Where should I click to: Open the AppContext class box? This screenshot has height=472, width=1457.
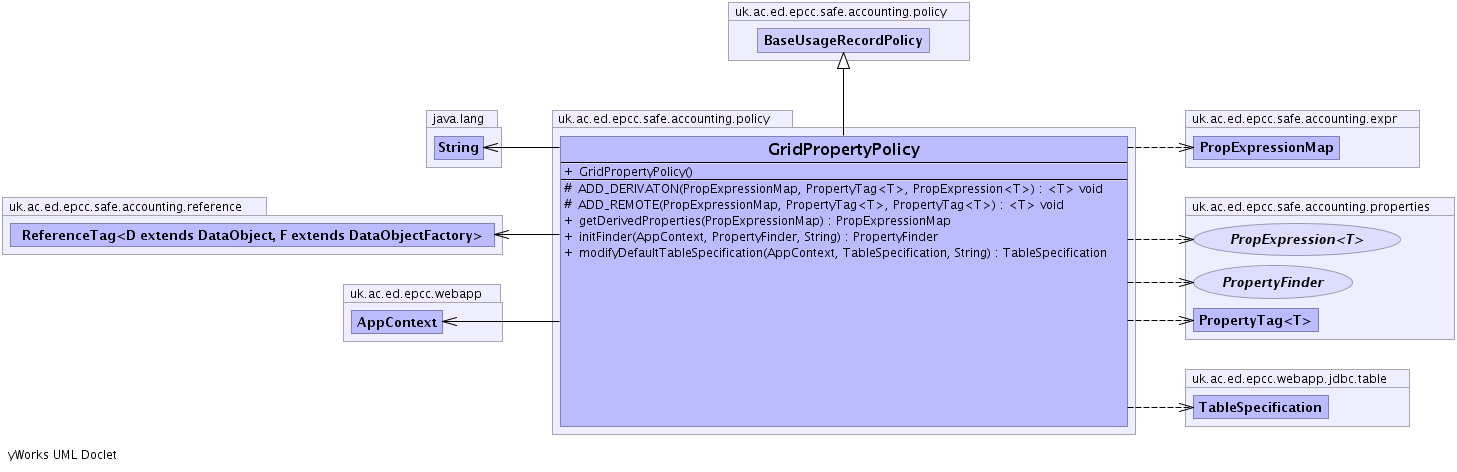point(396,322)
